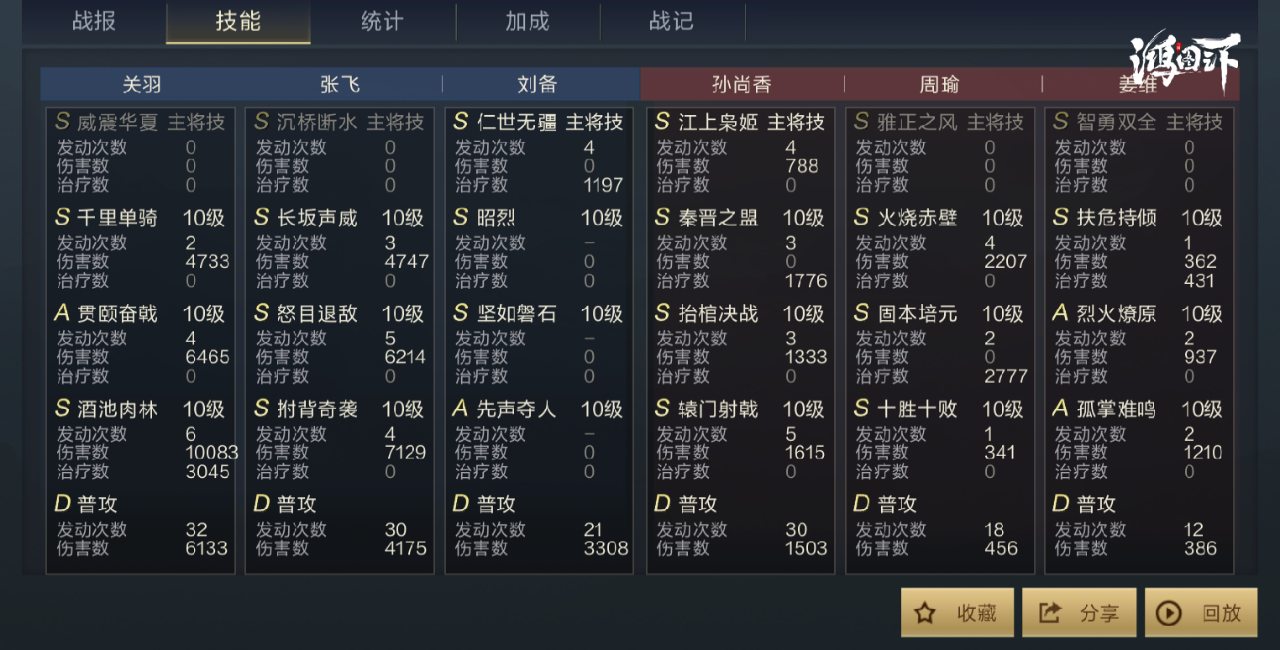
Task: Click the S rank icon beside 火烧赤壁
Action: coord(861,217)
